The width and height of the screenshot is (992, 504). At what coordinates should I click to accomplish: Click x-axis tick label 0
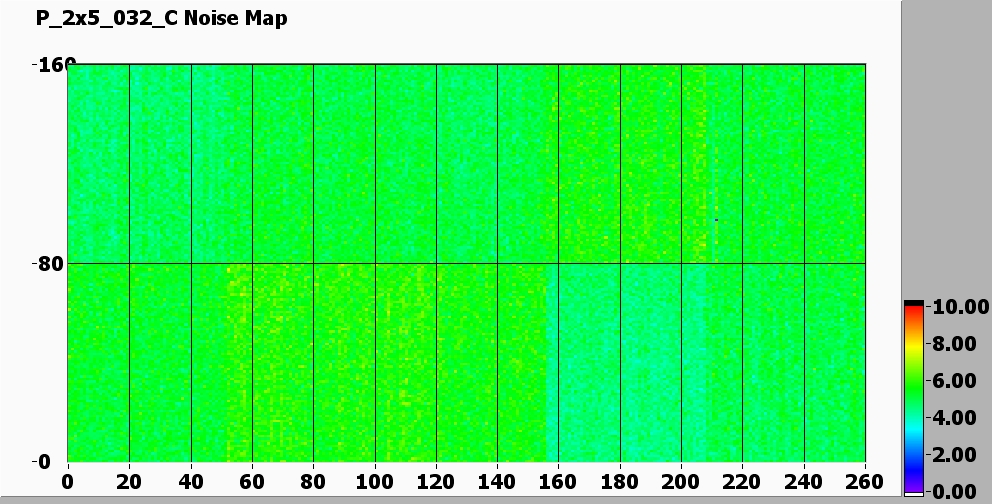[67, 482]
